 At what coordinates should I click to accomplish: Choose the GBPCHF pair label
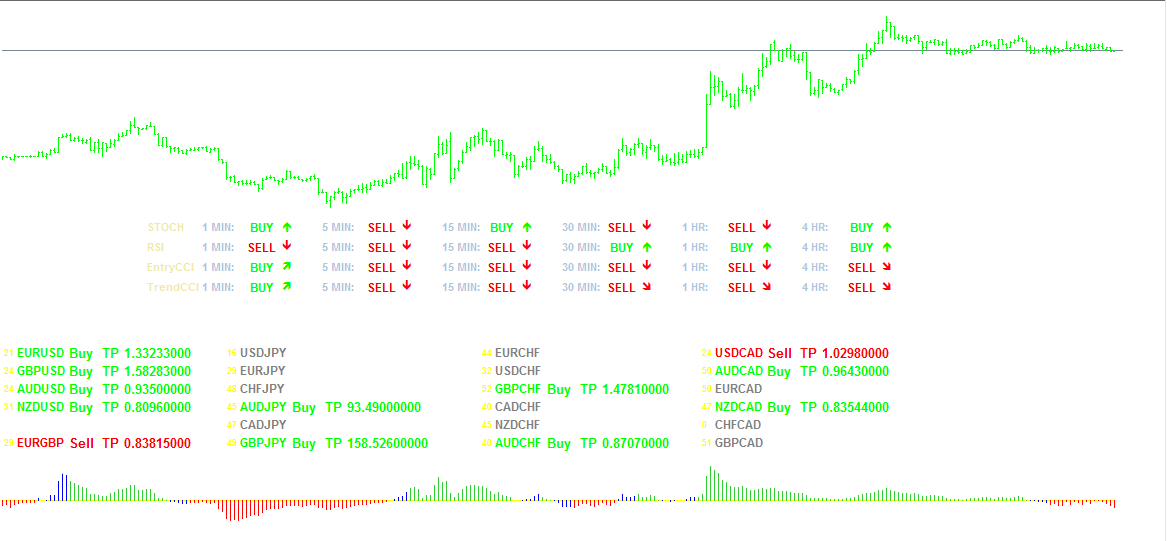pos(519,389)
